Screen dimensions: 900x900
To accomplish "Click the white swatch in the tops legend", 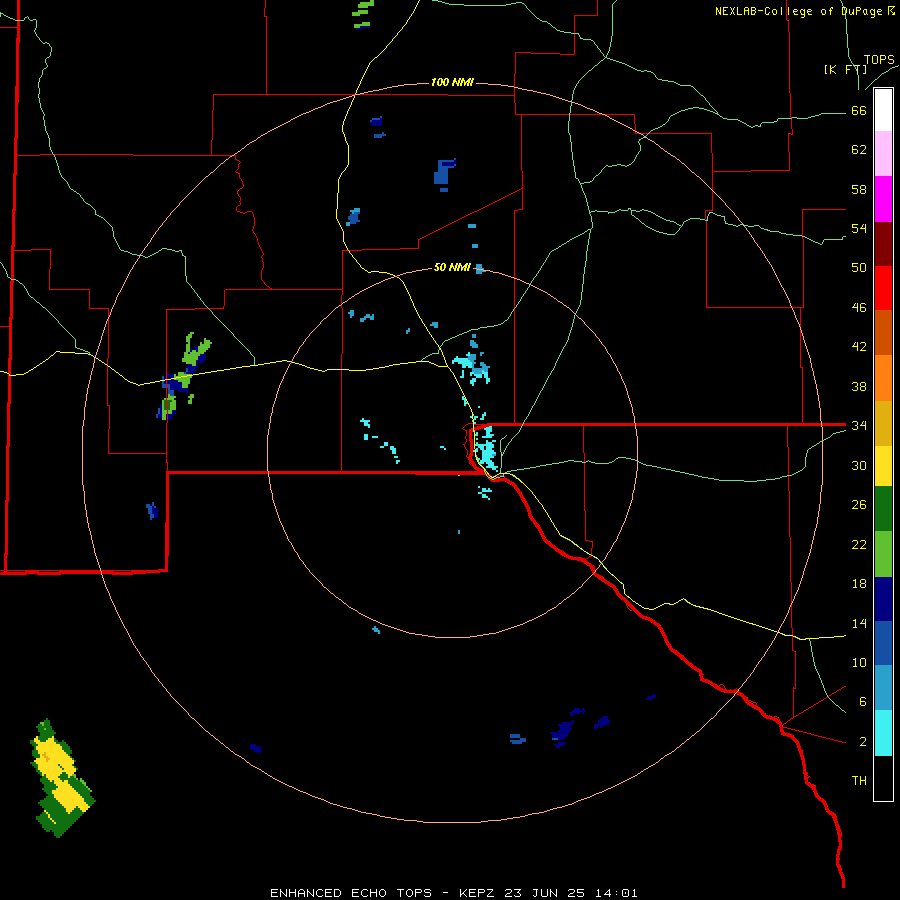I will point(883,110).
